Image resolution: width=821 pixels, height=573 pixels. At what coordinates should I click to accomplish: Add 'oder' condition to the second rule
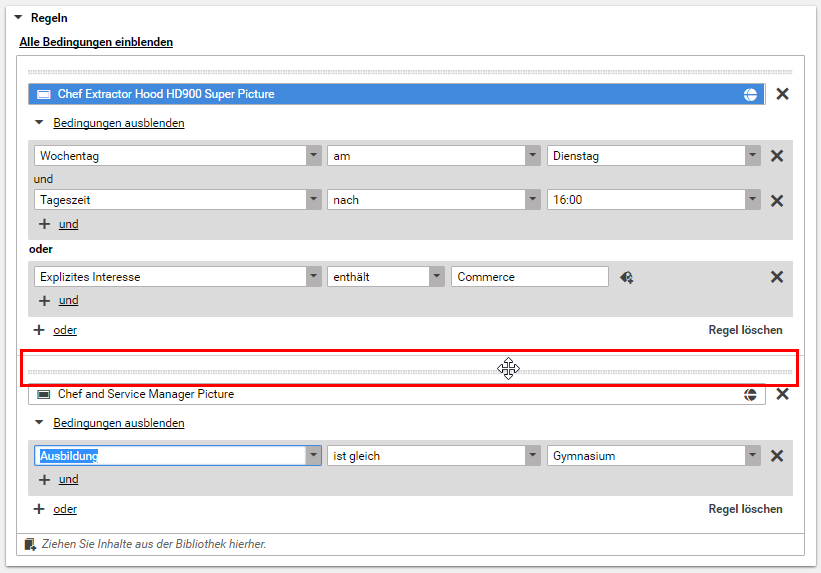coord(65,509)
